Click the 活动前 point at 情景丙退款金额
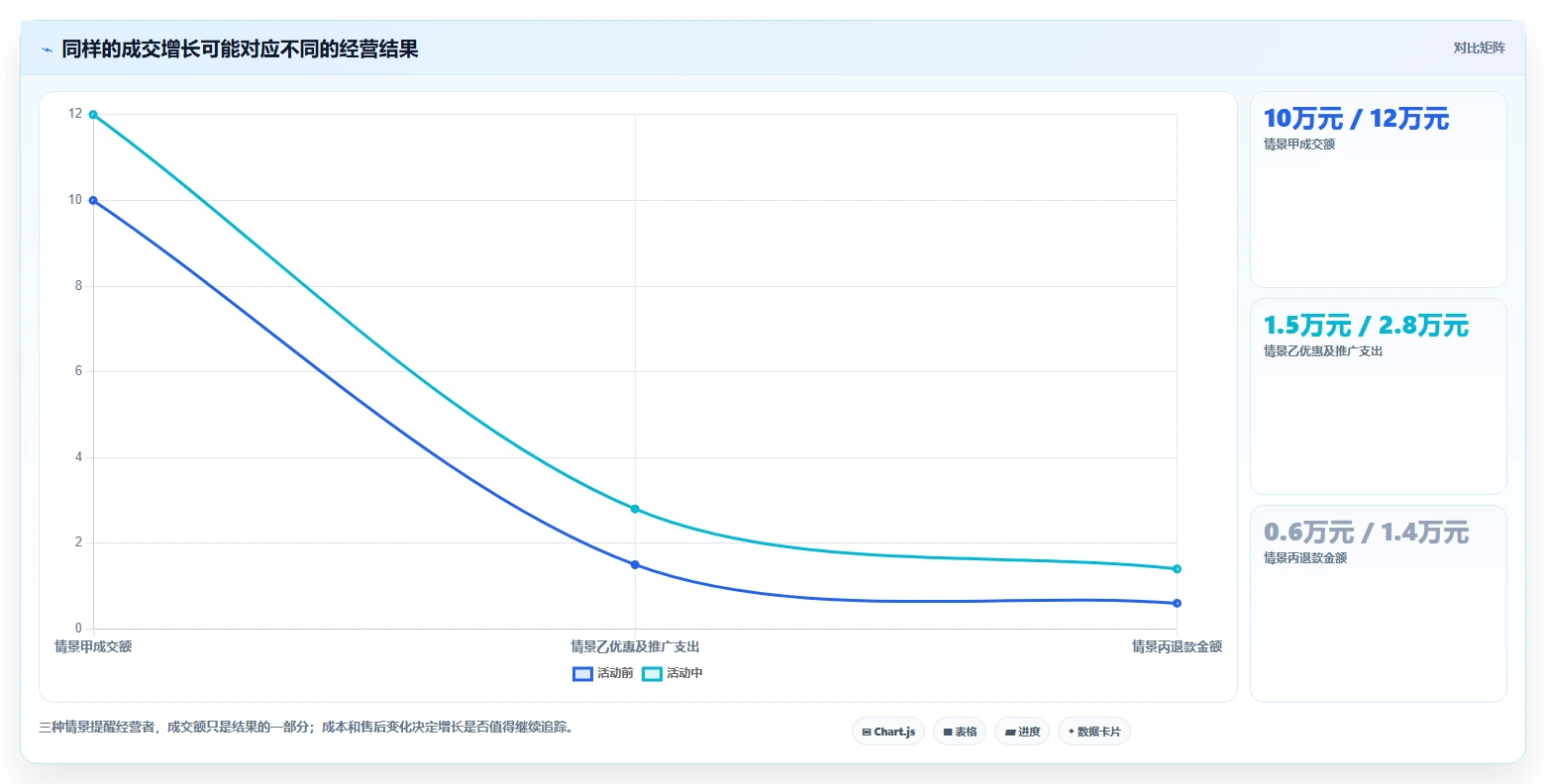The width and height of the screenshot is (1546, 784). click(x=1177, y=603)
